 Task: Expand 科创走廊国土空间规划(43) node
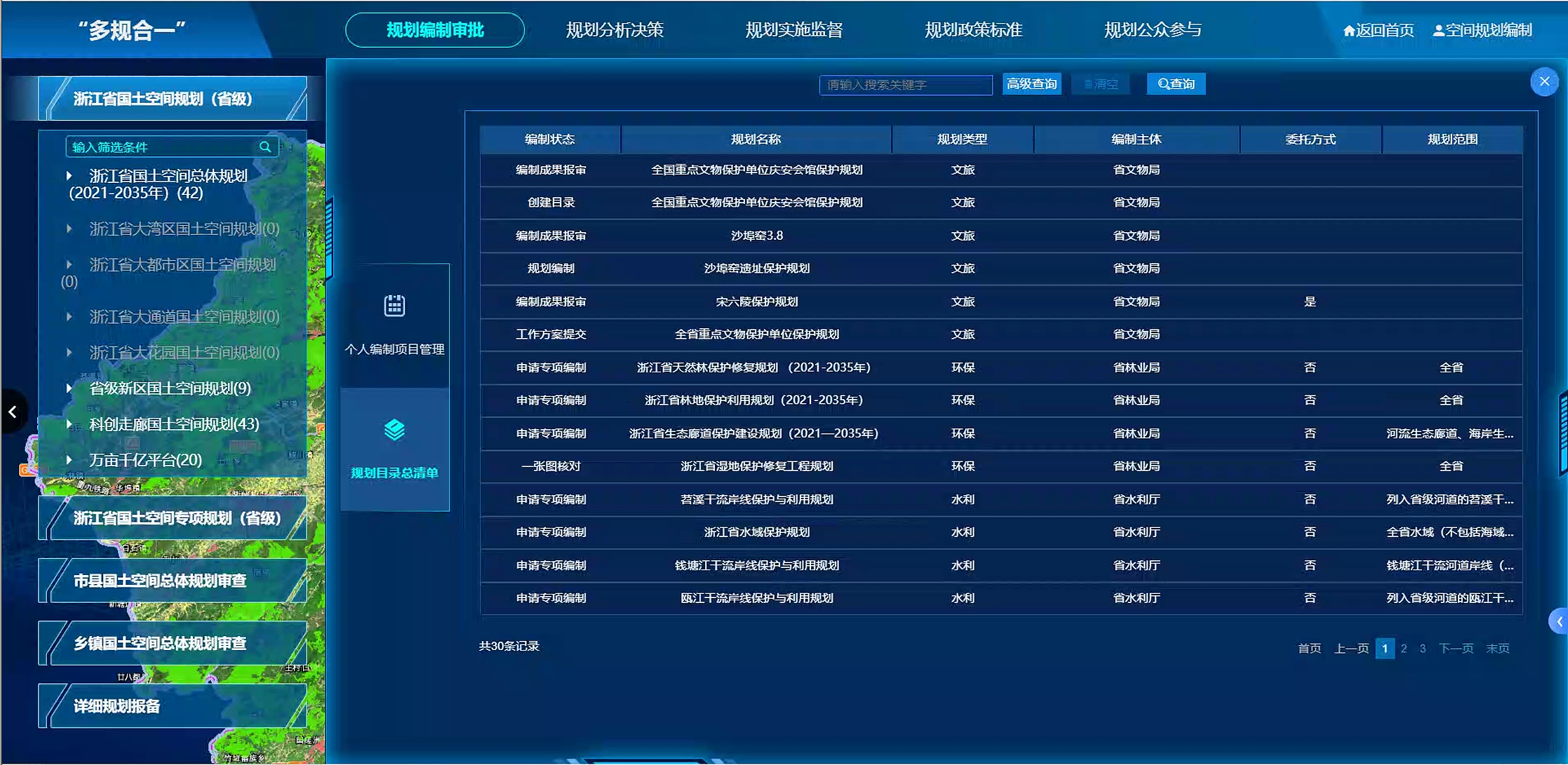[69, 424]
